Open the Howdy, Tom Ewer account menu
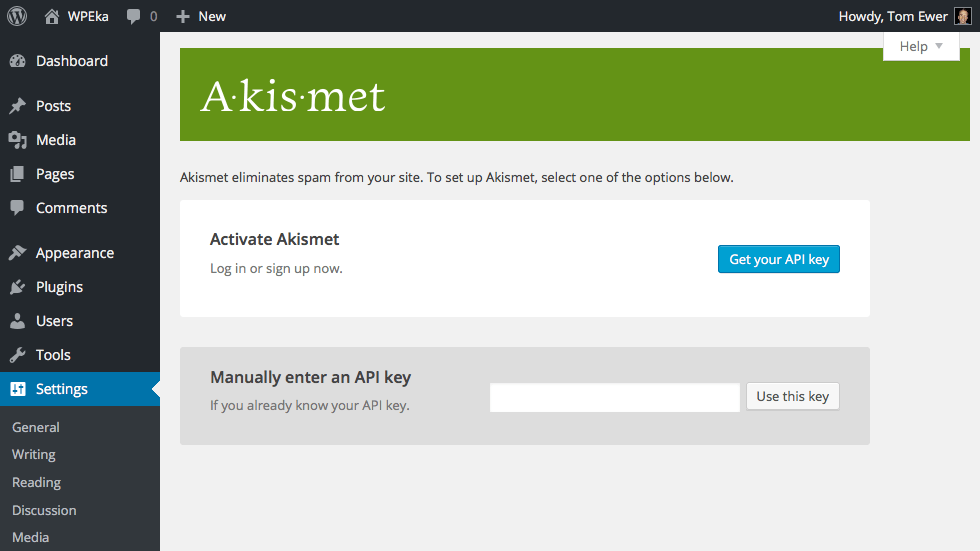 point(893,16)
